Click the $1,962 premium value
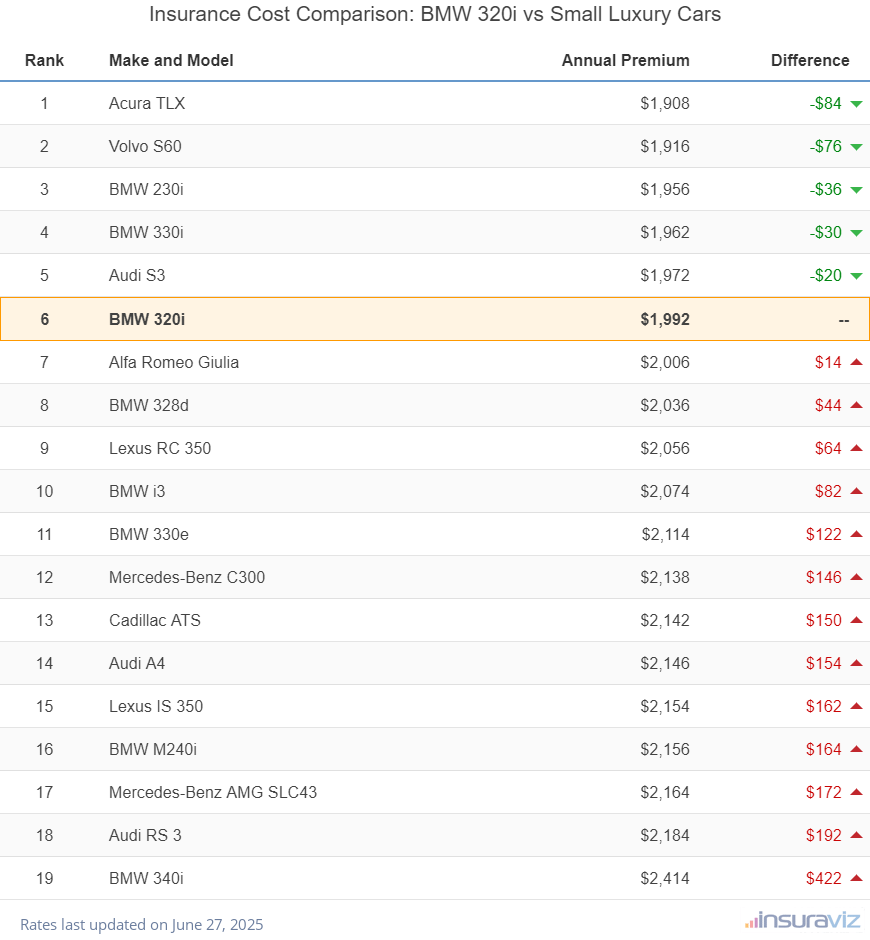Image resolution: width=870 pixels, height=940 pixels. [x=665, y=233]
